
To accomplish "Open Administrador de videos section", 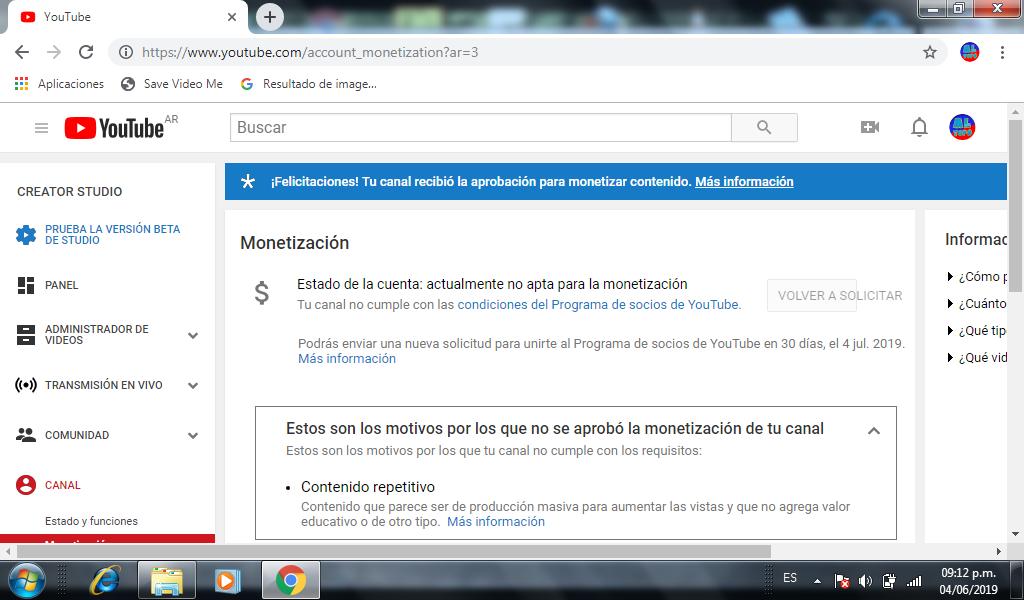I will (x=97, y=334).
